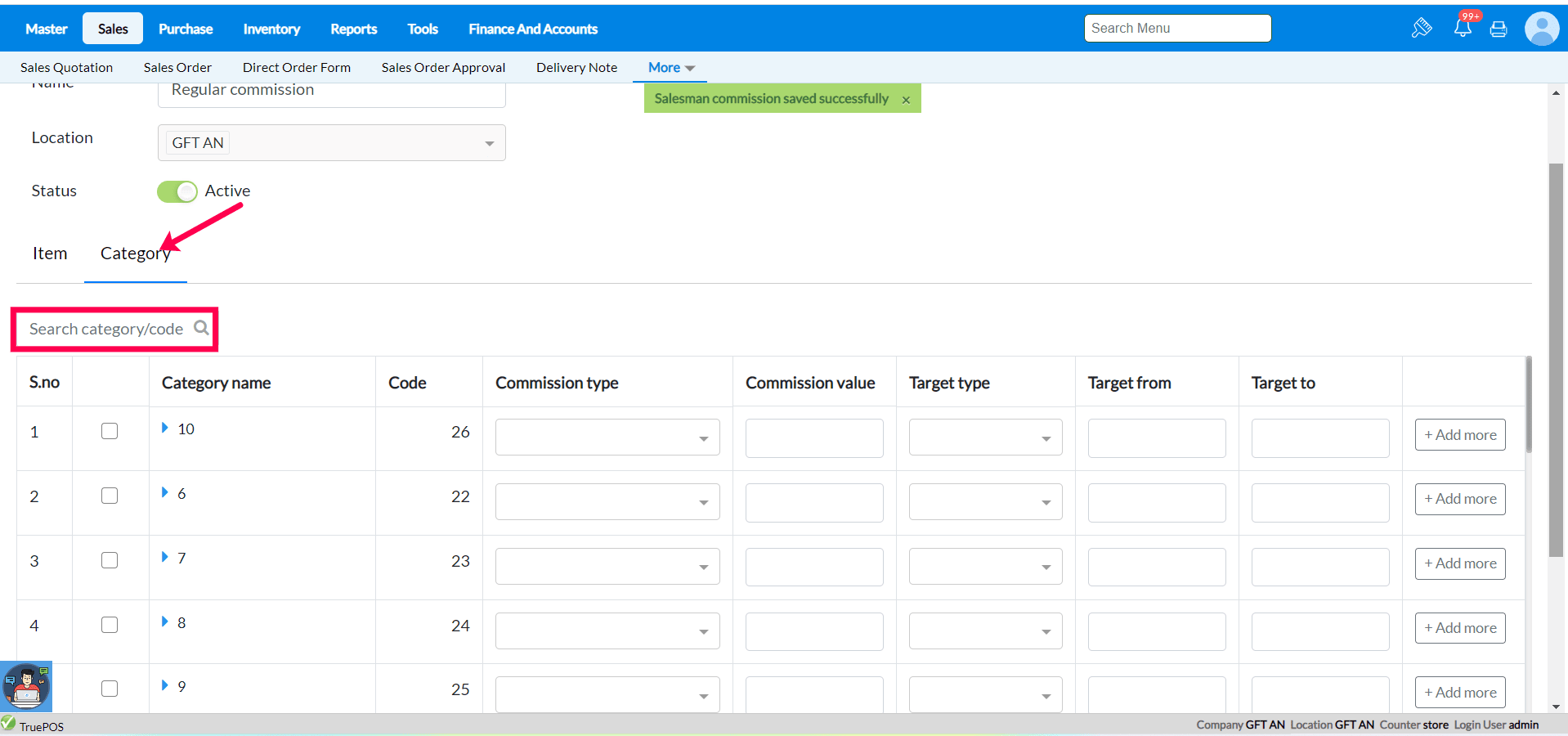The height and width of the screenshot is (736, 1568).
Task: Click the Login User admin status entry
Action: click(1496, 725)
